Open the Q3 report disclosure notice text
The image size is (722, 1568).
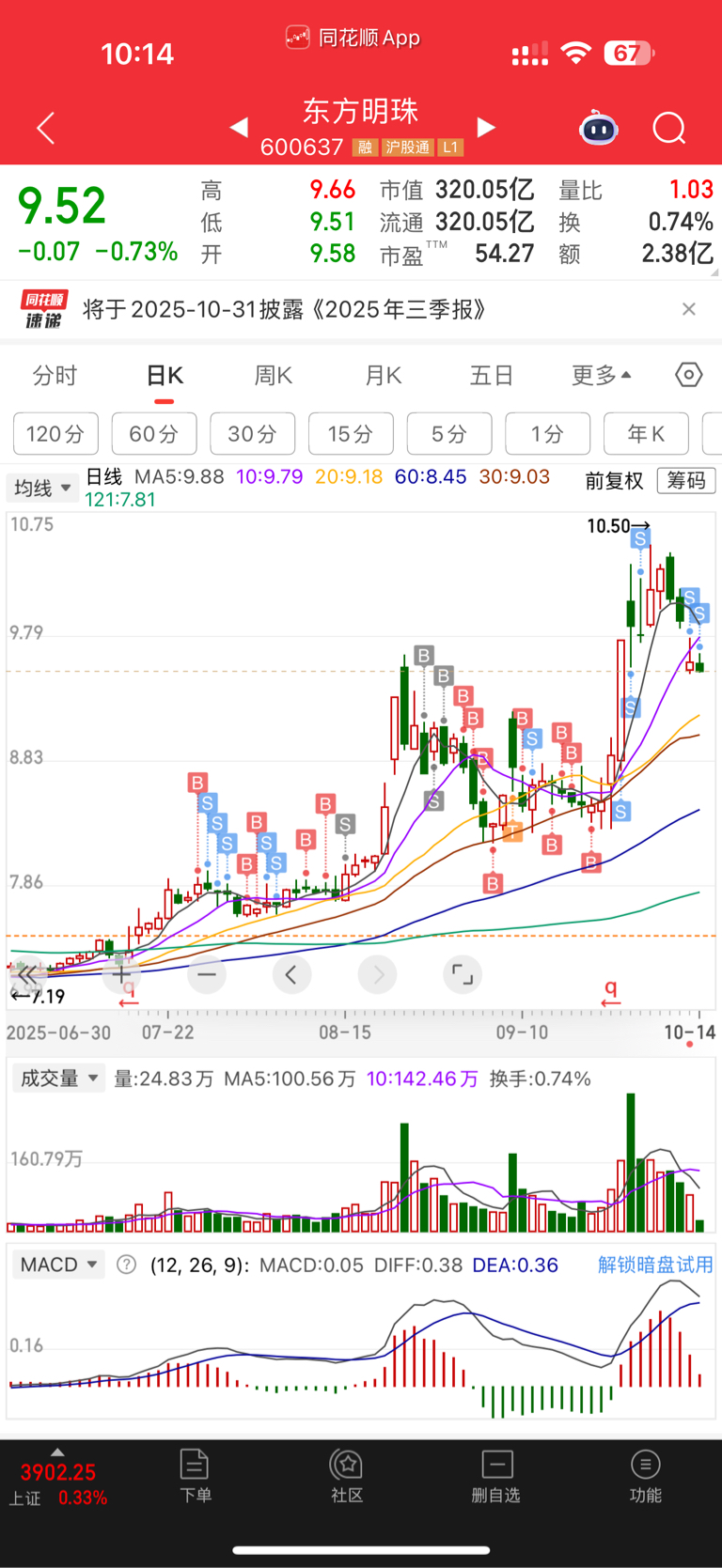coord(284,309)
